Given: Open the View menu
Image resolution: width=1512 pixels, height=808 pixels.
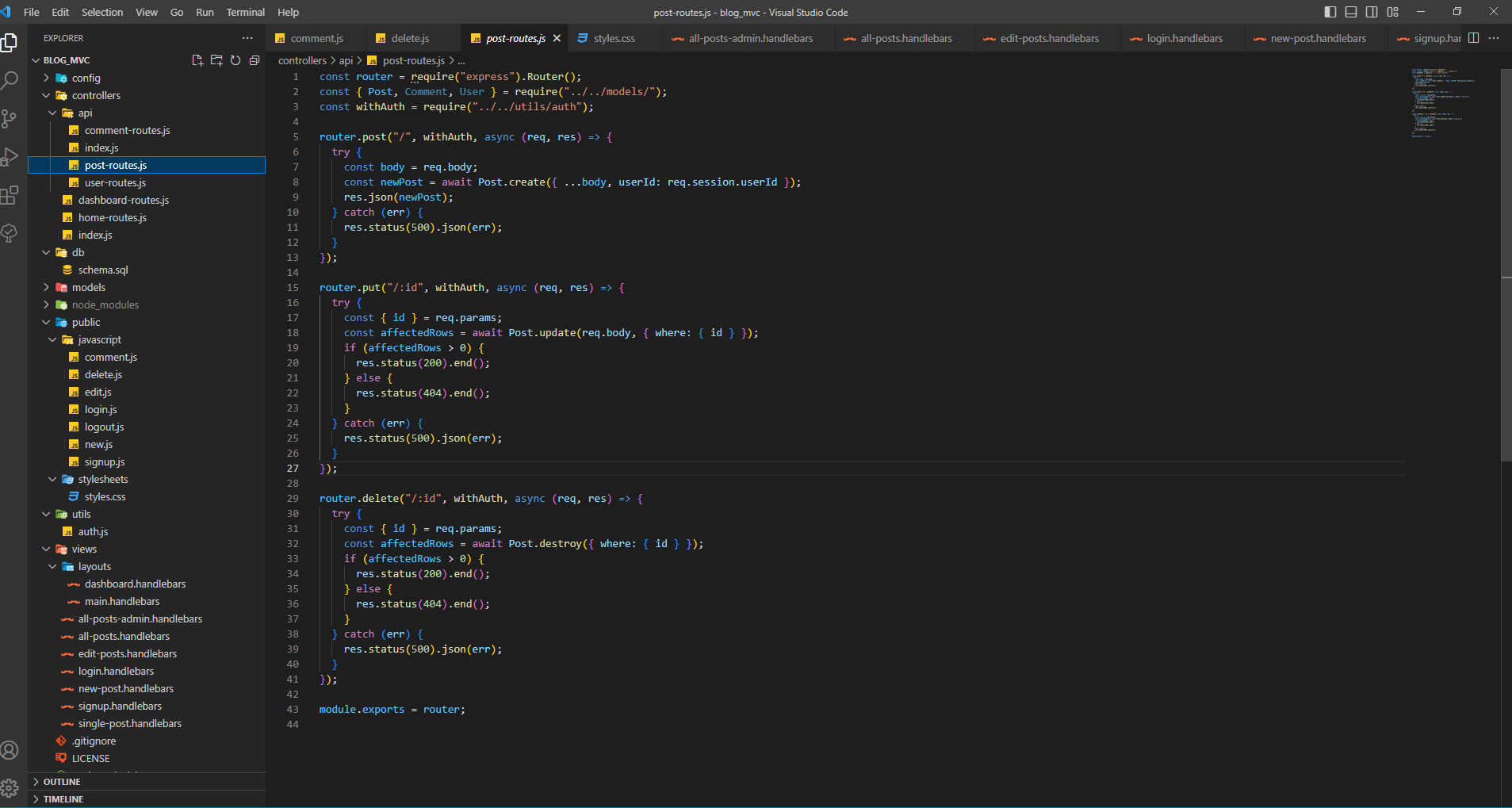Looking at the screenshot, I should (x=147, y=12).
